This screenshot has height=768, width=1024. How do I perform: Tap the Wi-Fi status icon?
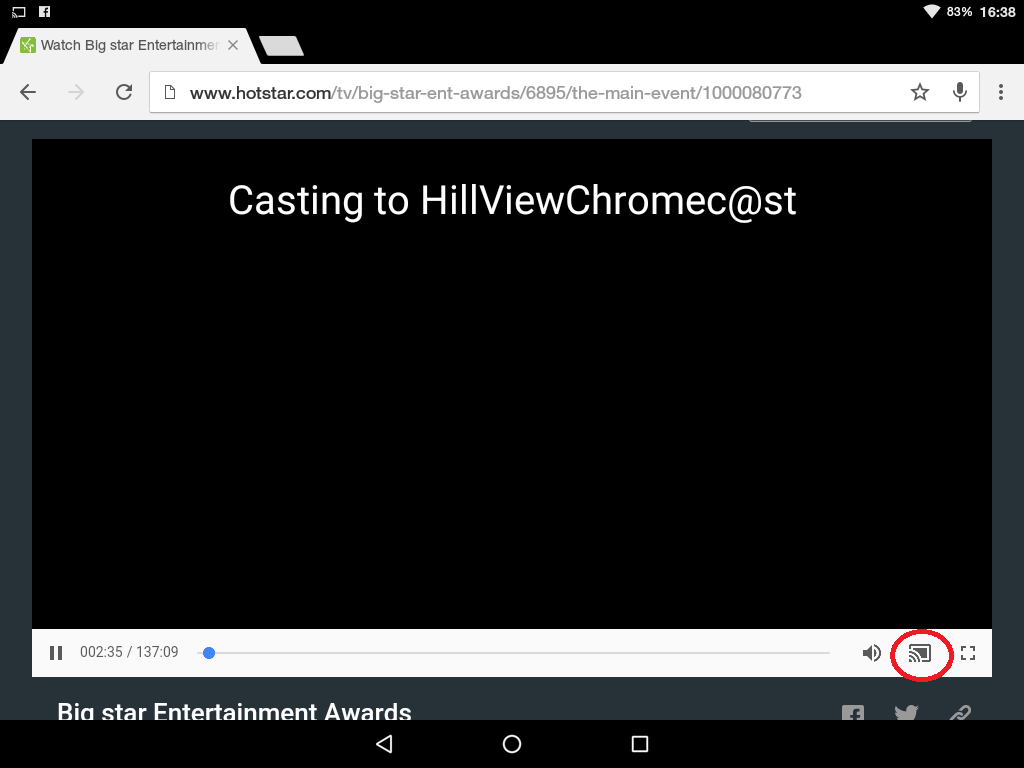point(931,12)
